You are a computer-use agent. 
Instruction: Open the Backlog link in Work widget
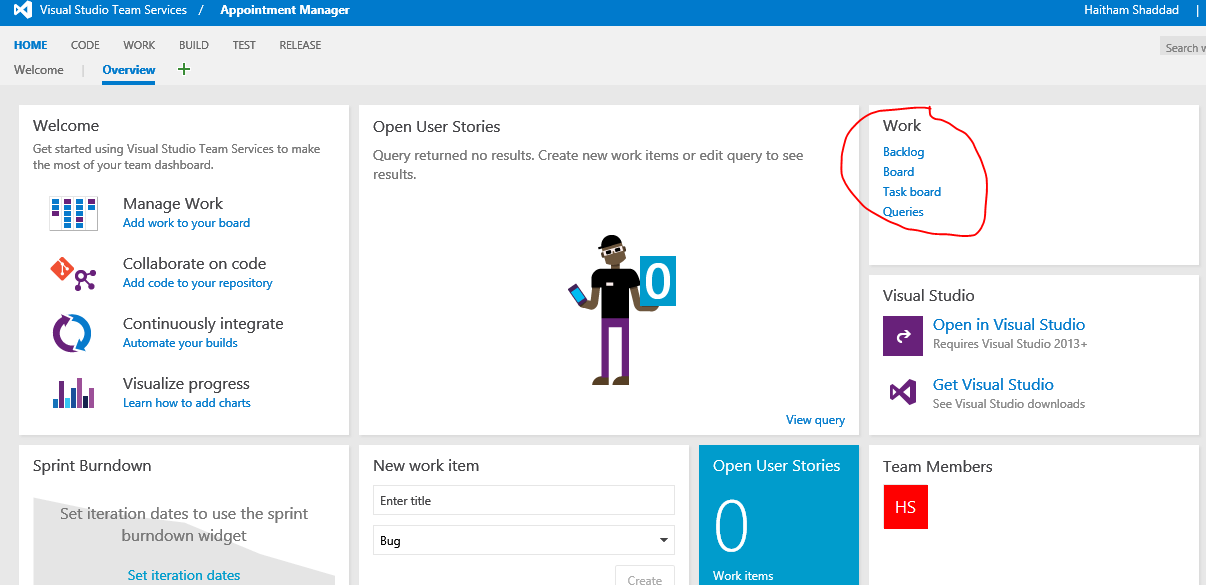(903, 151)
